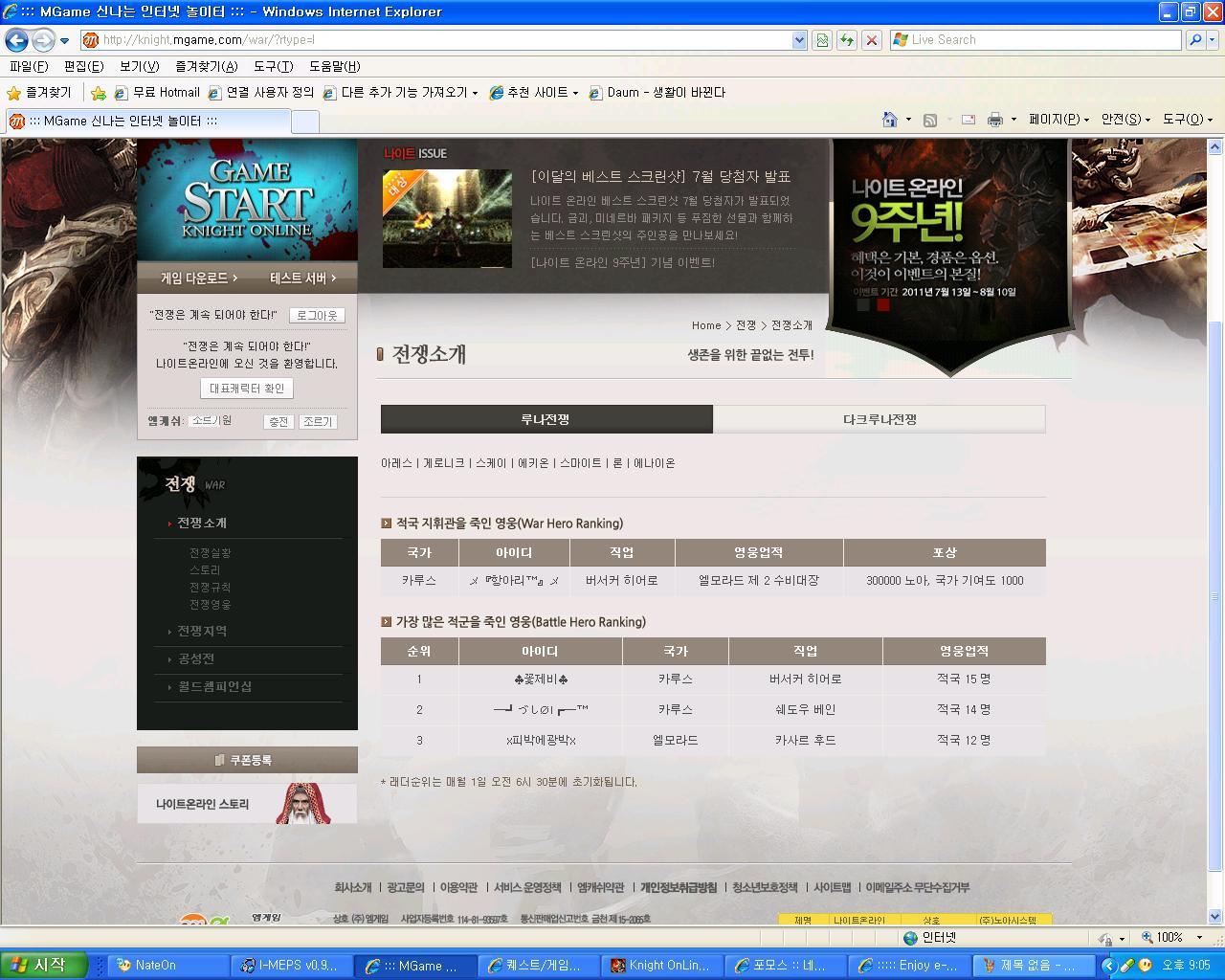Click the read mail icon

tap(969, 120)
